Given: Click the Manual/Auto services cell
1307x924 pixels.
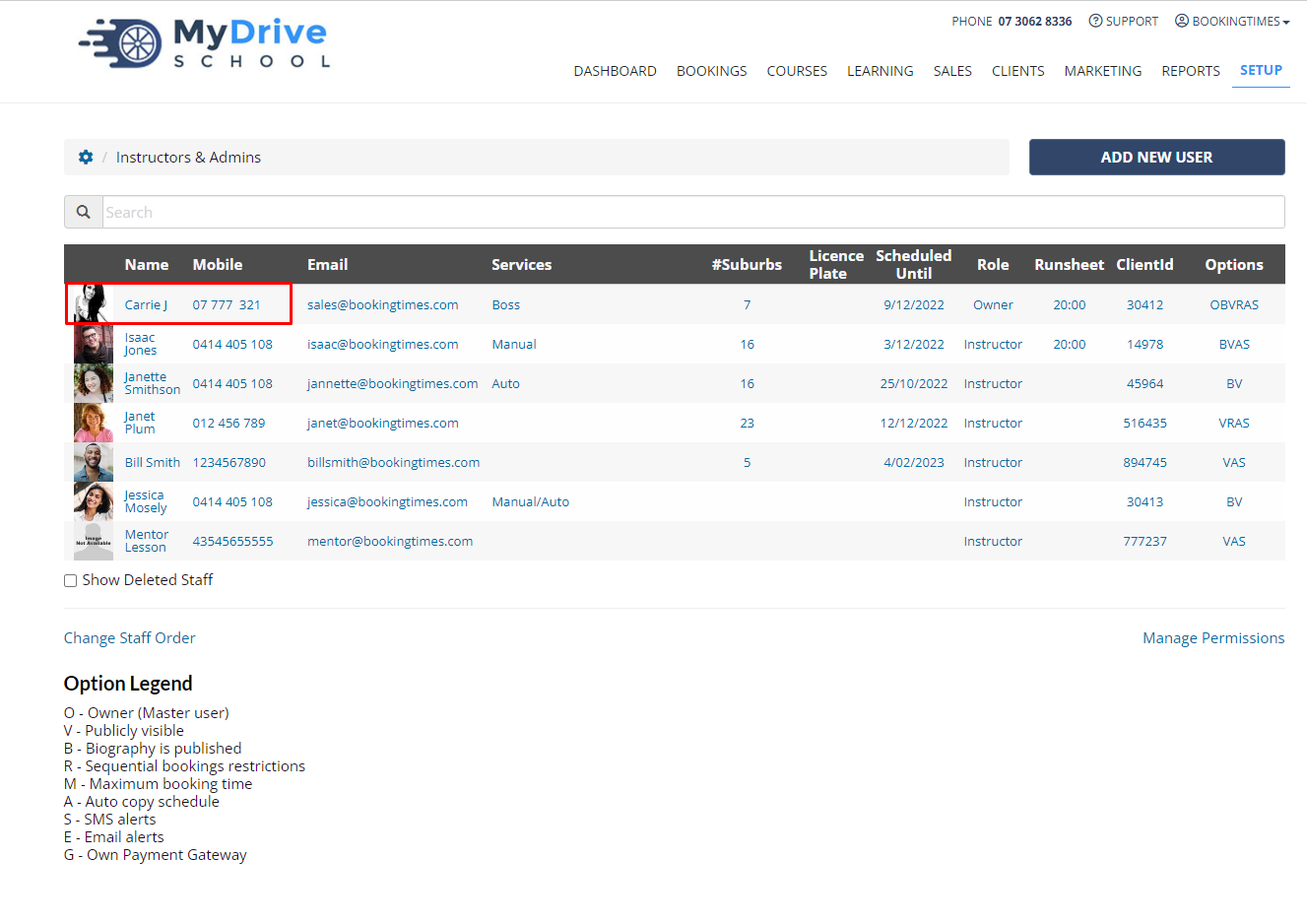Looking at the screenshot, I should [x=531, y=501].
